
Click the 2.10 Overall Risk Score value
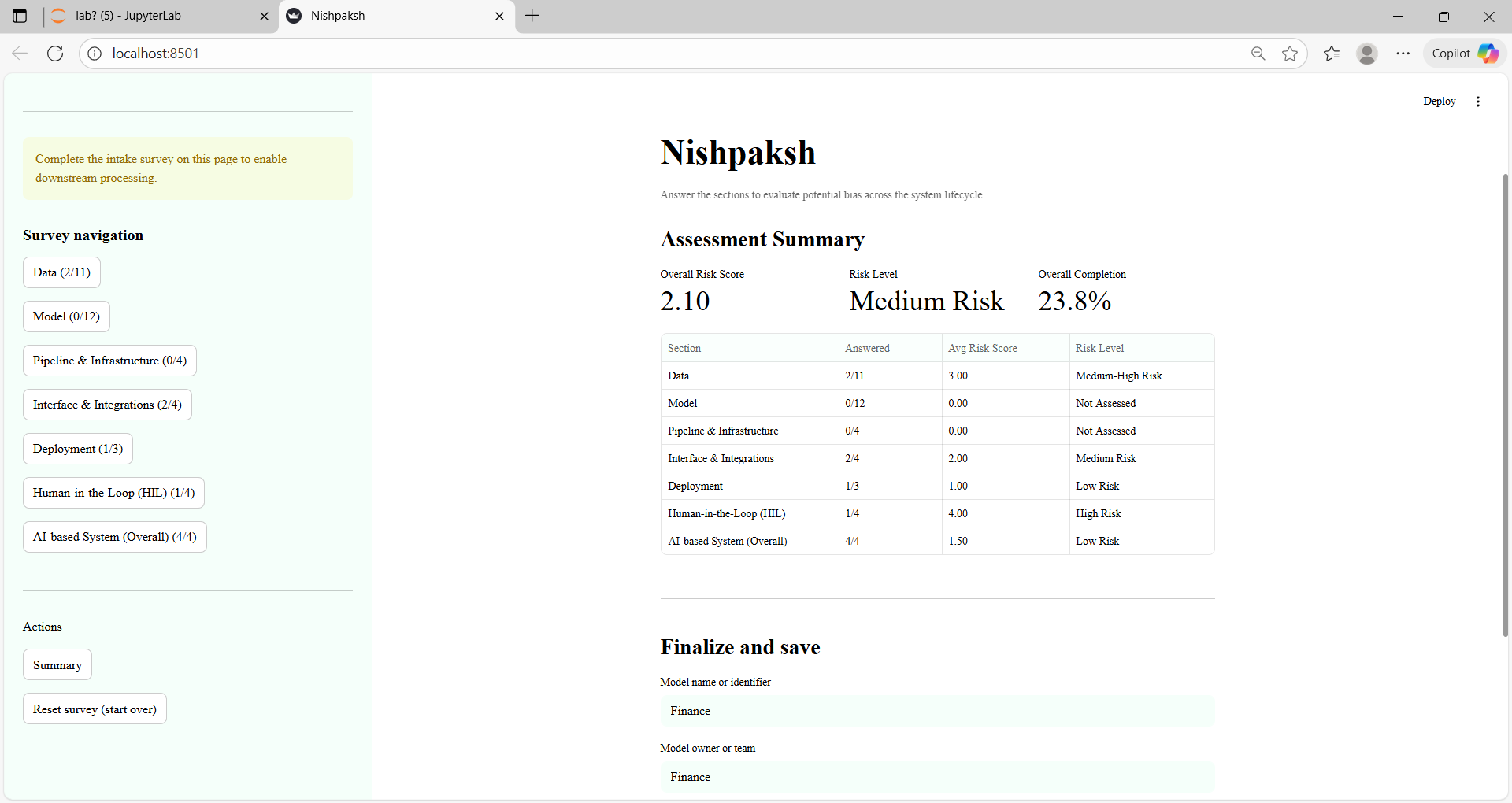685,301
